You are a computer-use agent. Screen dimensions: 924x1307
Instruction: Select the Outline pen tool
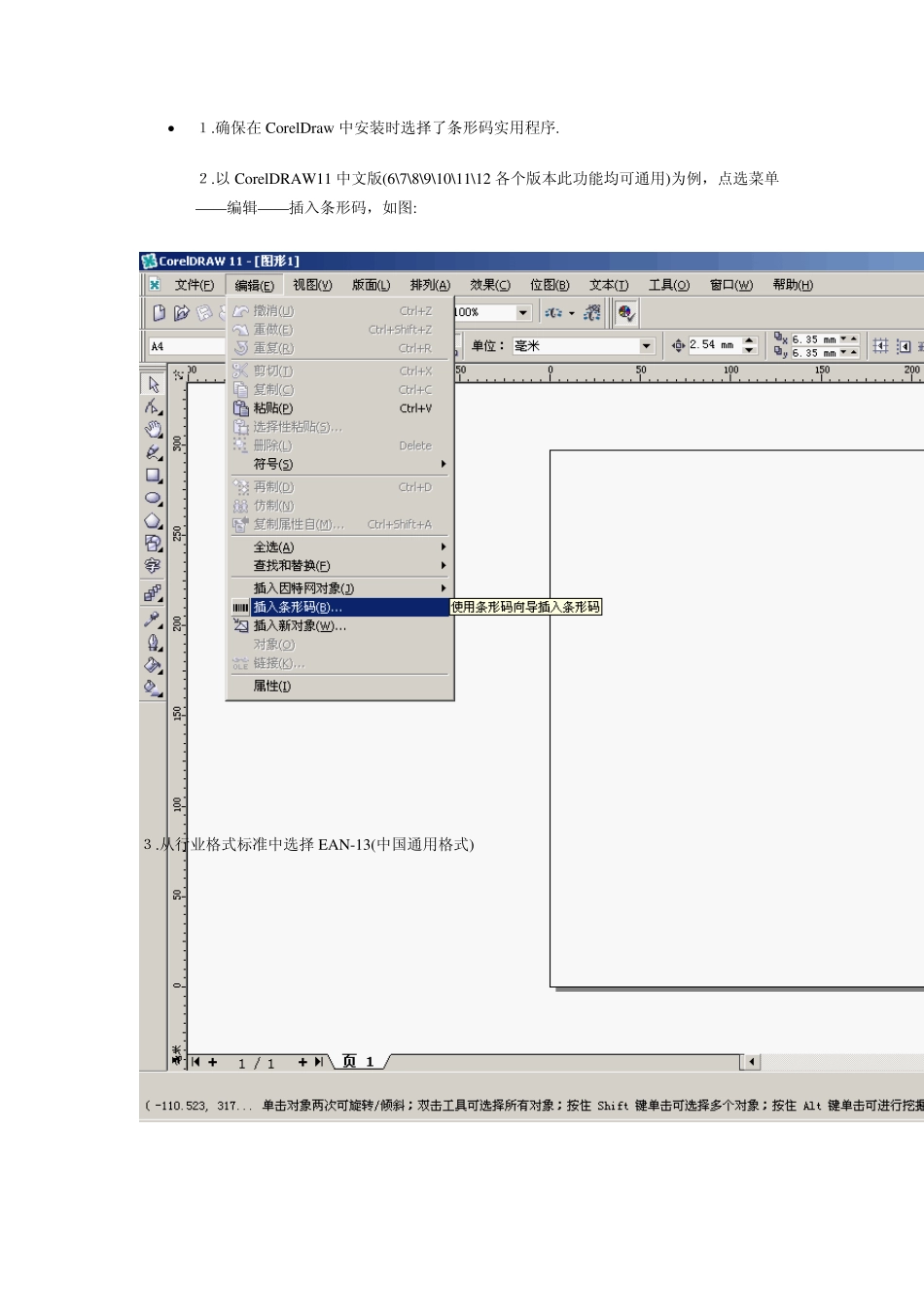(x=154, y=642)
